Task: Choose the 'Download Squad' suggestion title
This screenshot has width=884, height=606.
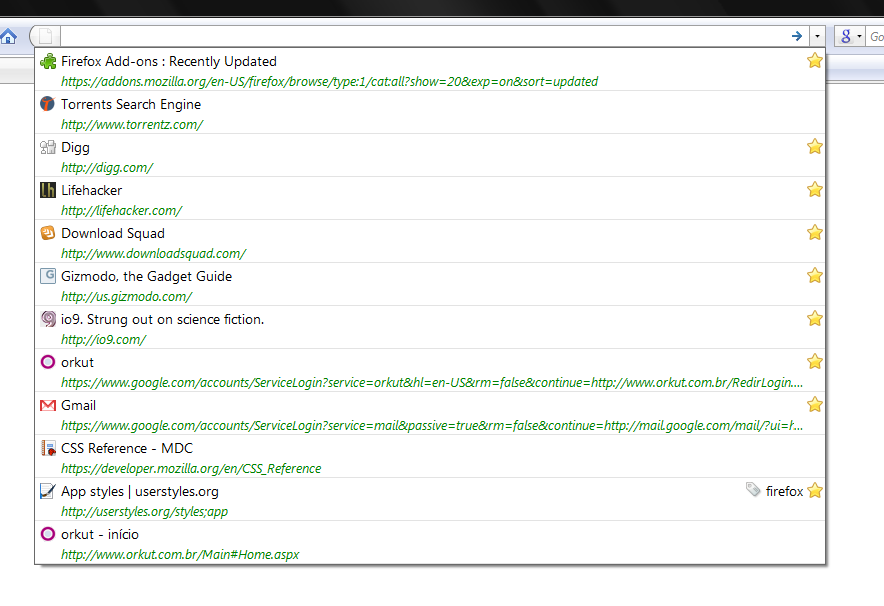Action: click(x=113, y=233)
